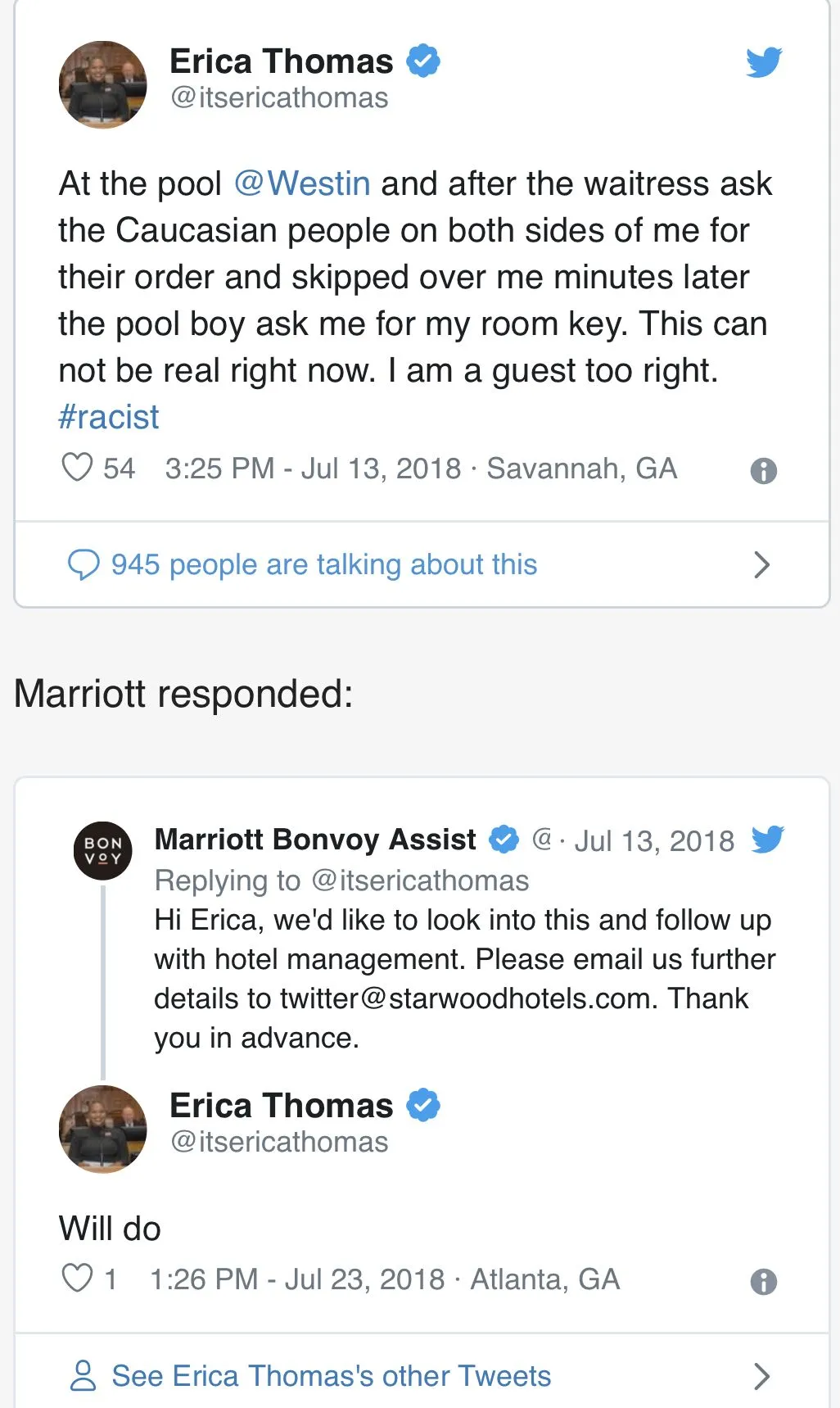Click the Twitter bird icon in first tweet

pyautogui.click(x=763, y=62)
